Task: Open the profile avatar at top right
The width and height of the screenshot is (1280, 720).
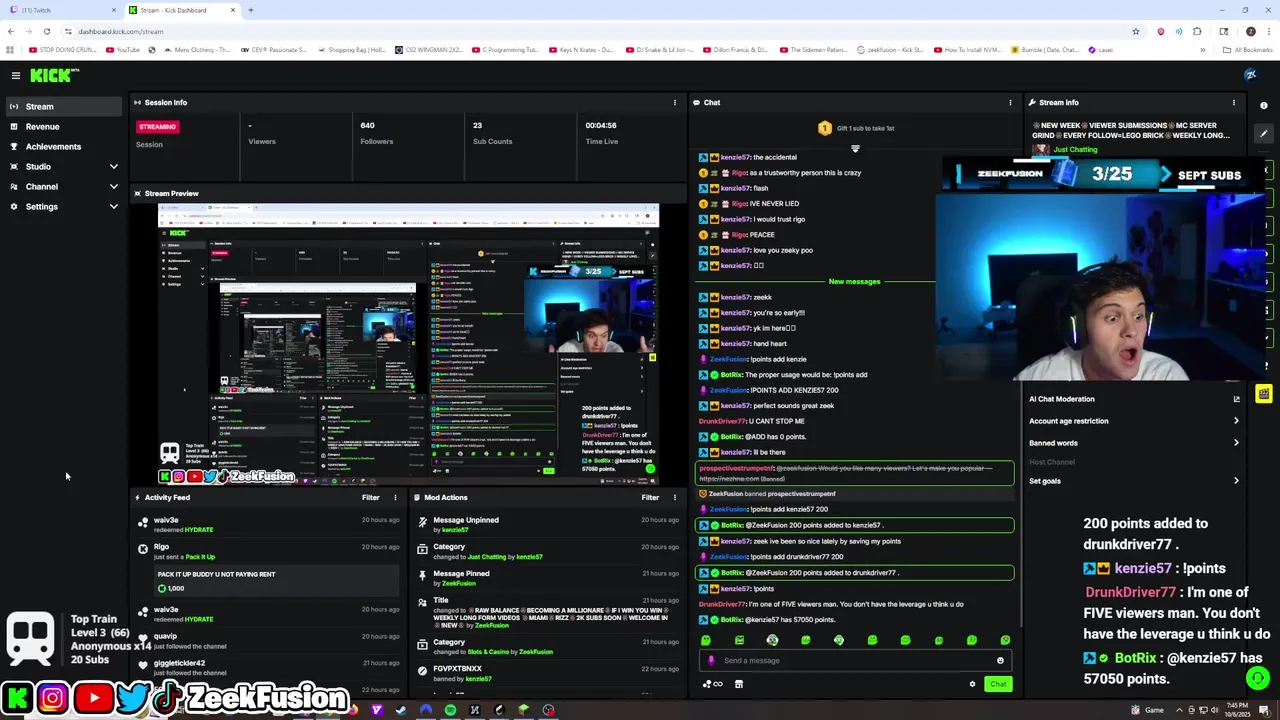Action: (x=1250, y=75)
